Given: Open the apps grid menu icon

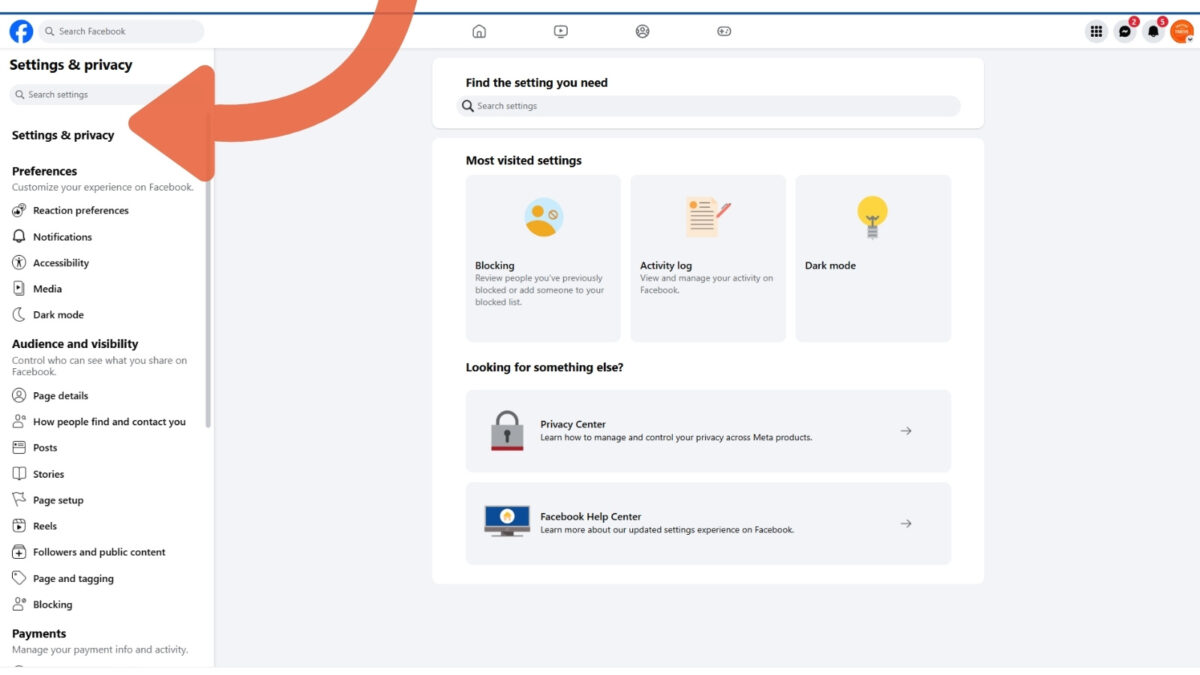Looking at the screenshot, I should click(1097, 31).
